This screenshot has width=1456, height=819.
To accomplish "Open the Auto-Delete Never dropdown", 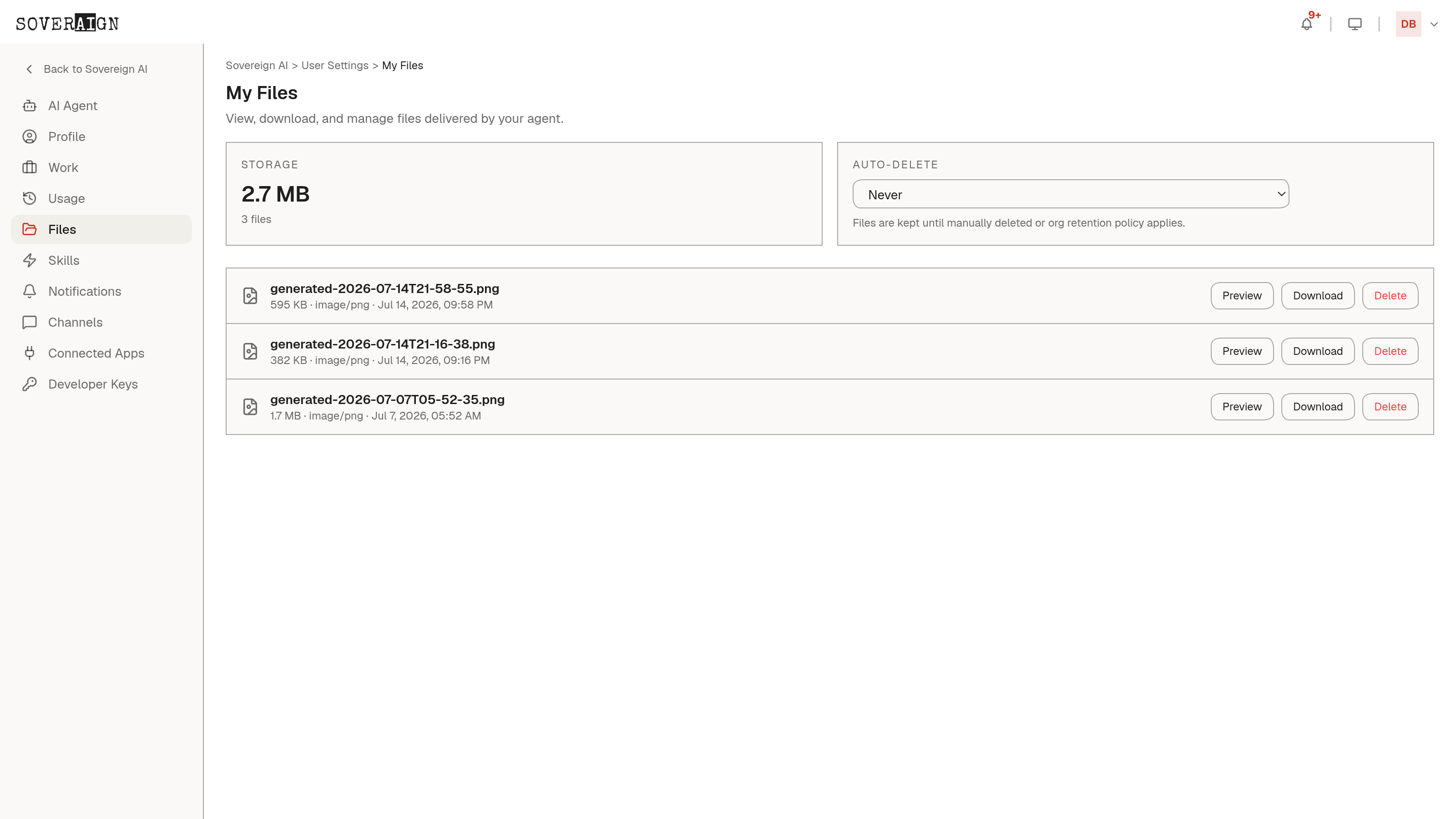I will click(x=1071, y=194).
